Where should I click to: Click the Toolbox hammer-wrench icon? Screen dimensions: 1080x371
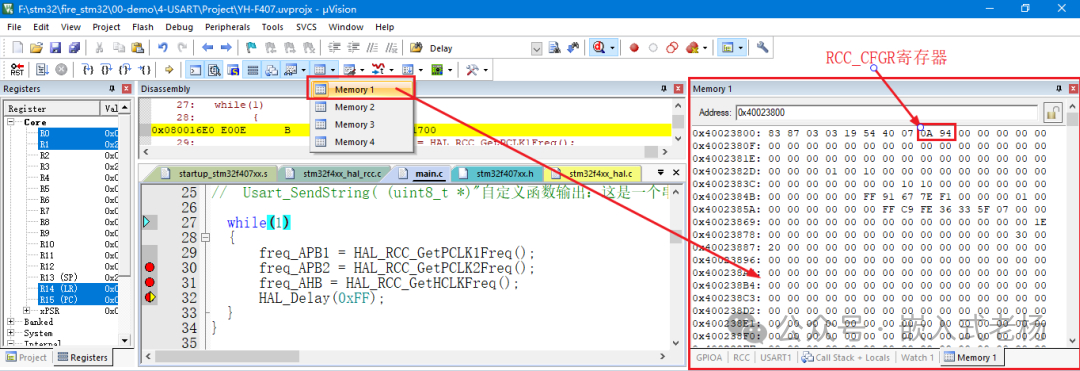click(472, 70)
